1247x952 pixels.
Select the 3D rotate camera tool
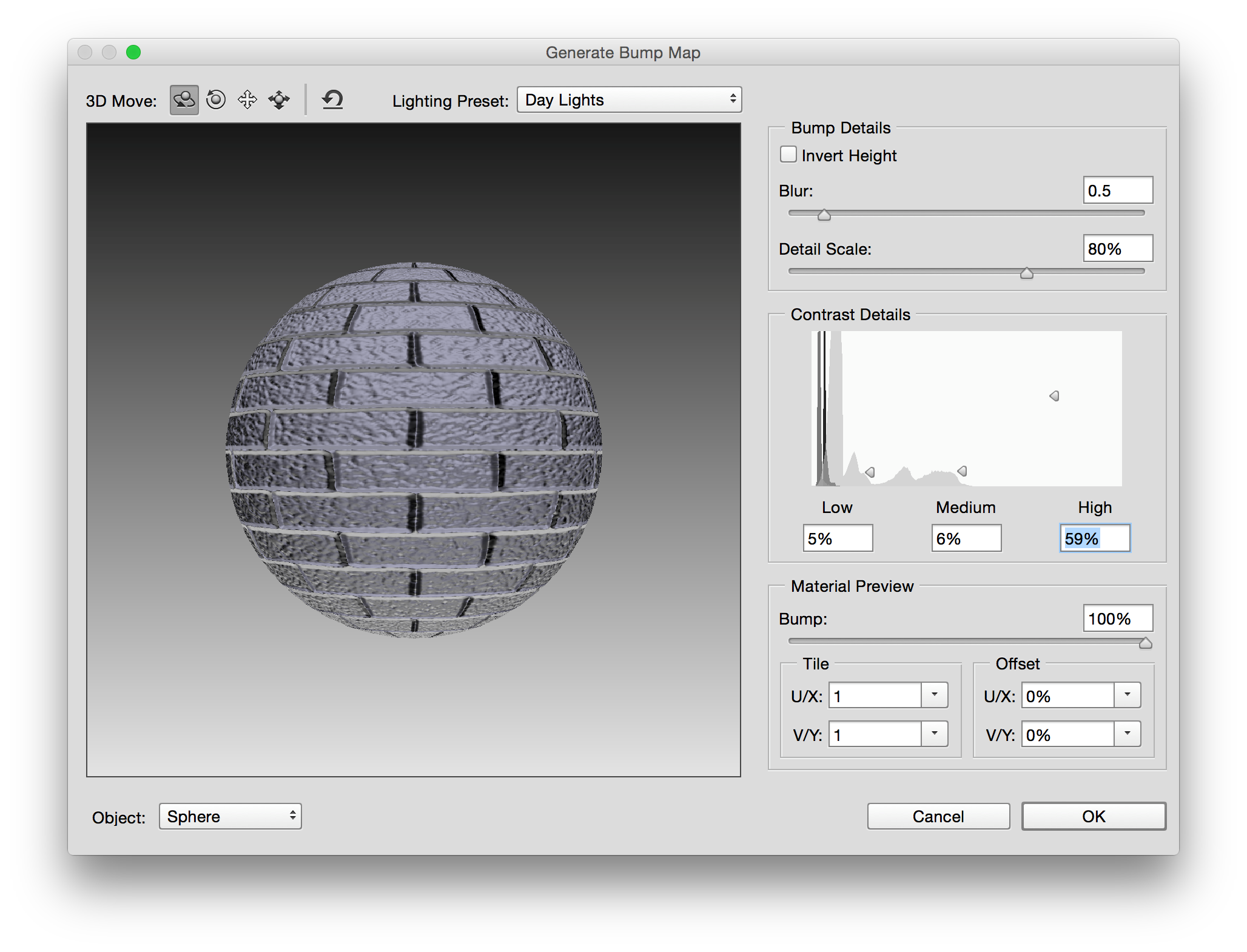[183, 100]
